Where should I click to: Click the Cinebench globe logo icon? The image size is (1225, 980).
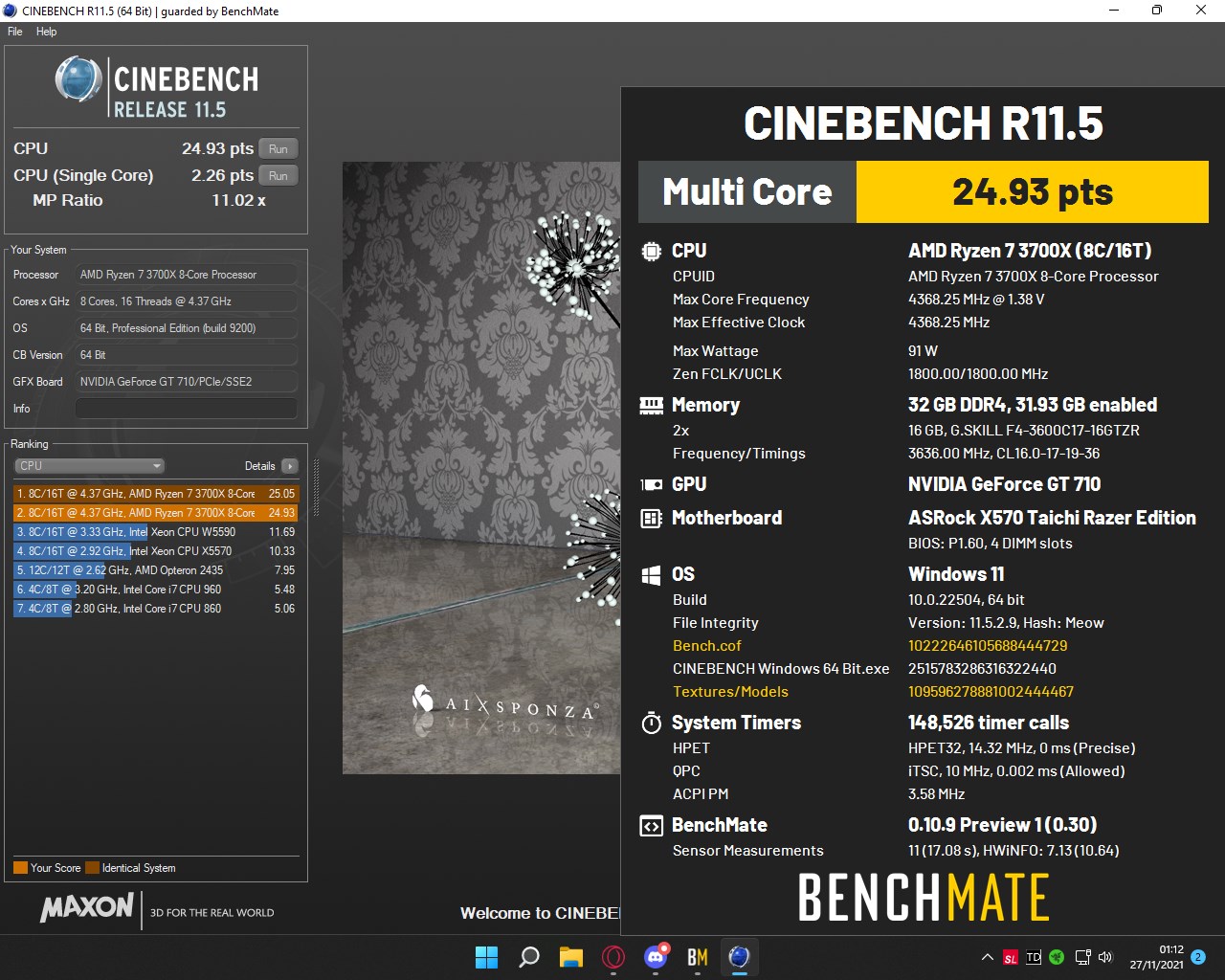click(x=78, y=79)
